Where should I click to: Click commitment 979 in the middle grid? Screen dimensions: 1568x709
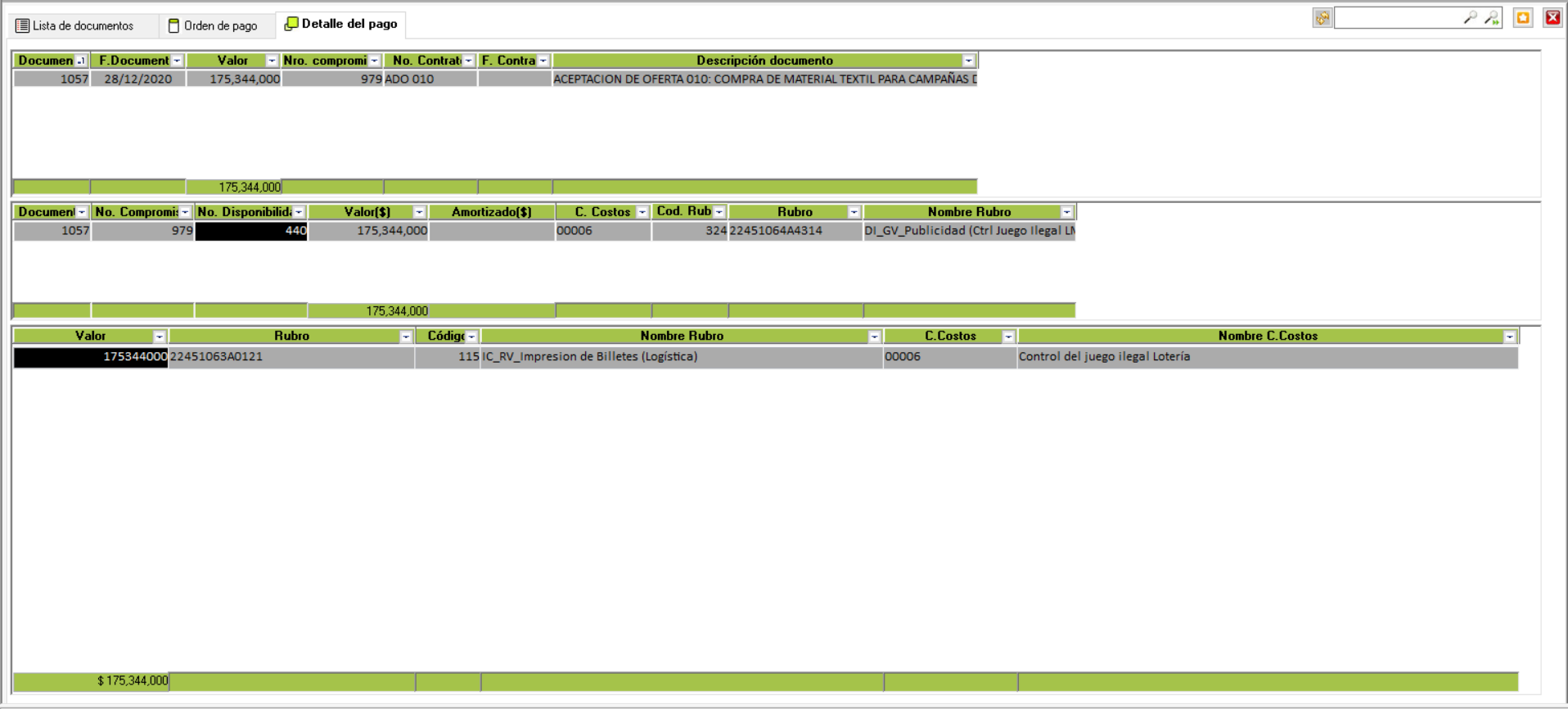[142, 231]
